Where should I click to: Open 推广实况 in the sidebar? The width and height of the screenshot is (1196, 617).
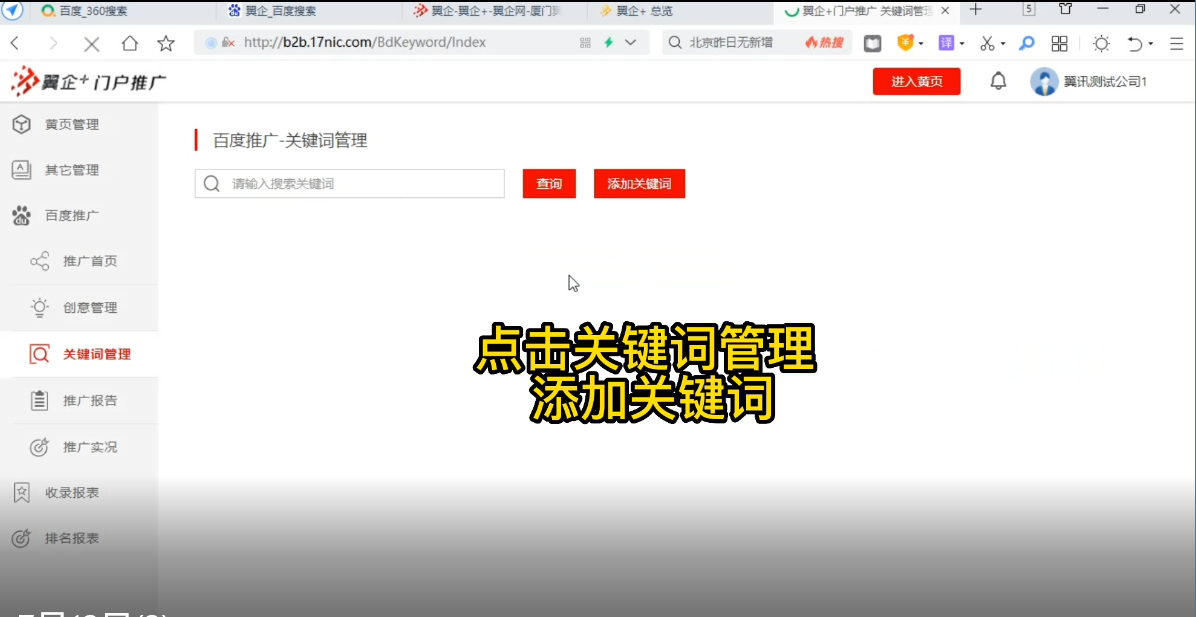point(90,447)
